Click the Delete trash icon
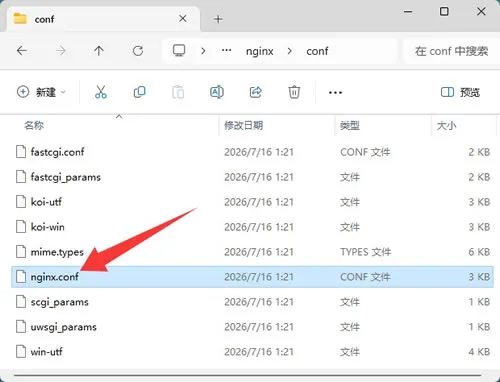The image size is (500, 382). (294, 92)
